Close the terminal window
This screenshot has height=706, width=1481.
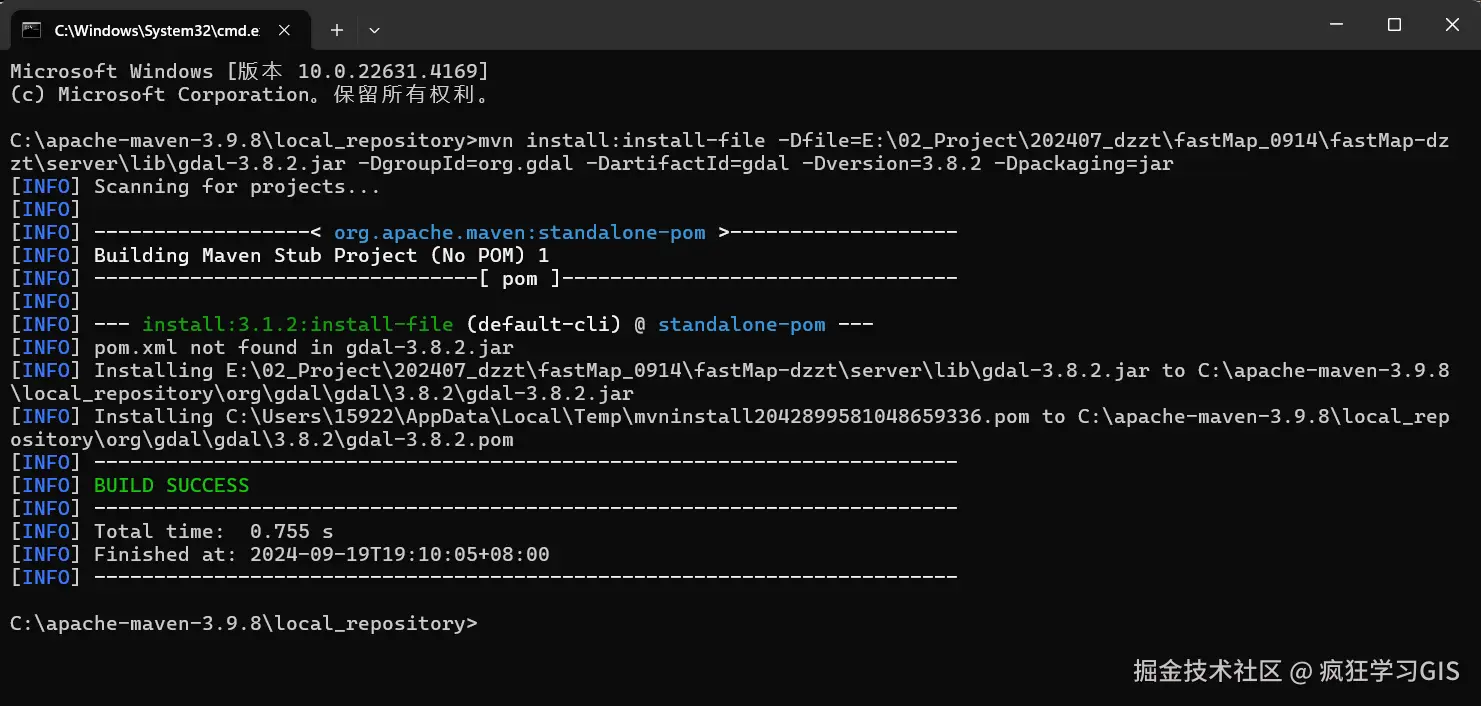[1450, 25]
